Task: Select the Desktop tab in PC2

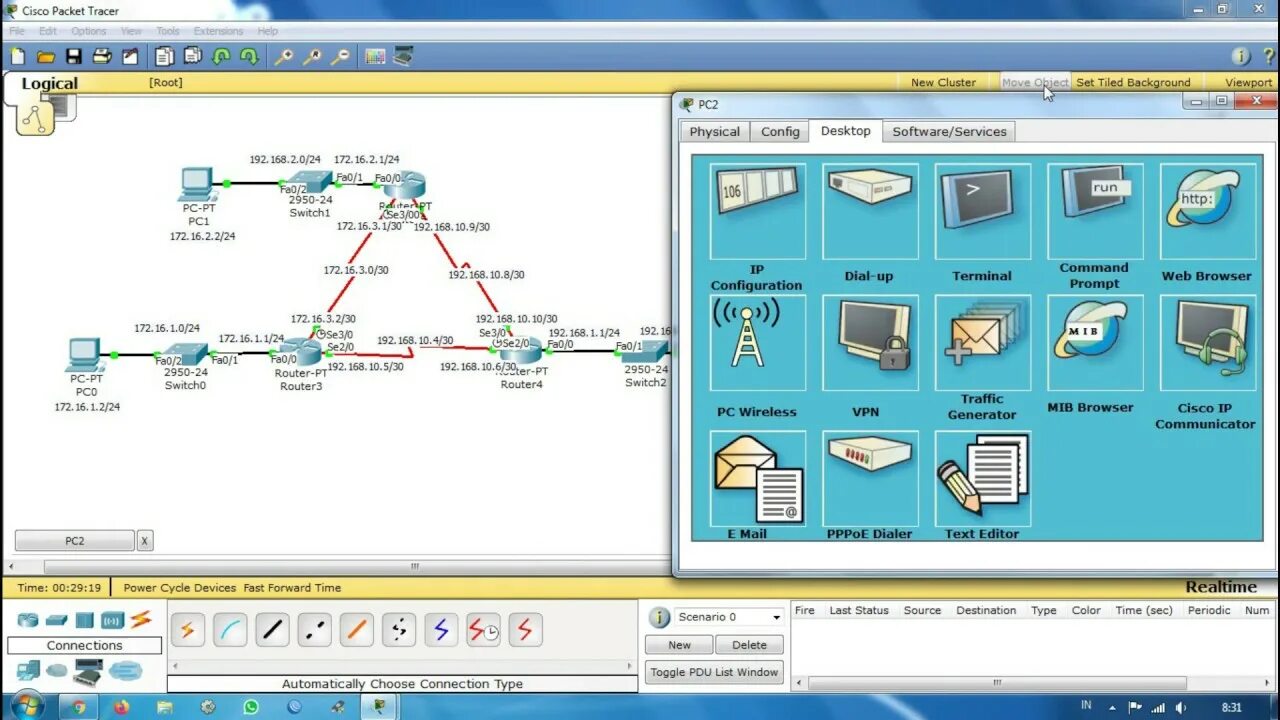Action: coord(846,131)
